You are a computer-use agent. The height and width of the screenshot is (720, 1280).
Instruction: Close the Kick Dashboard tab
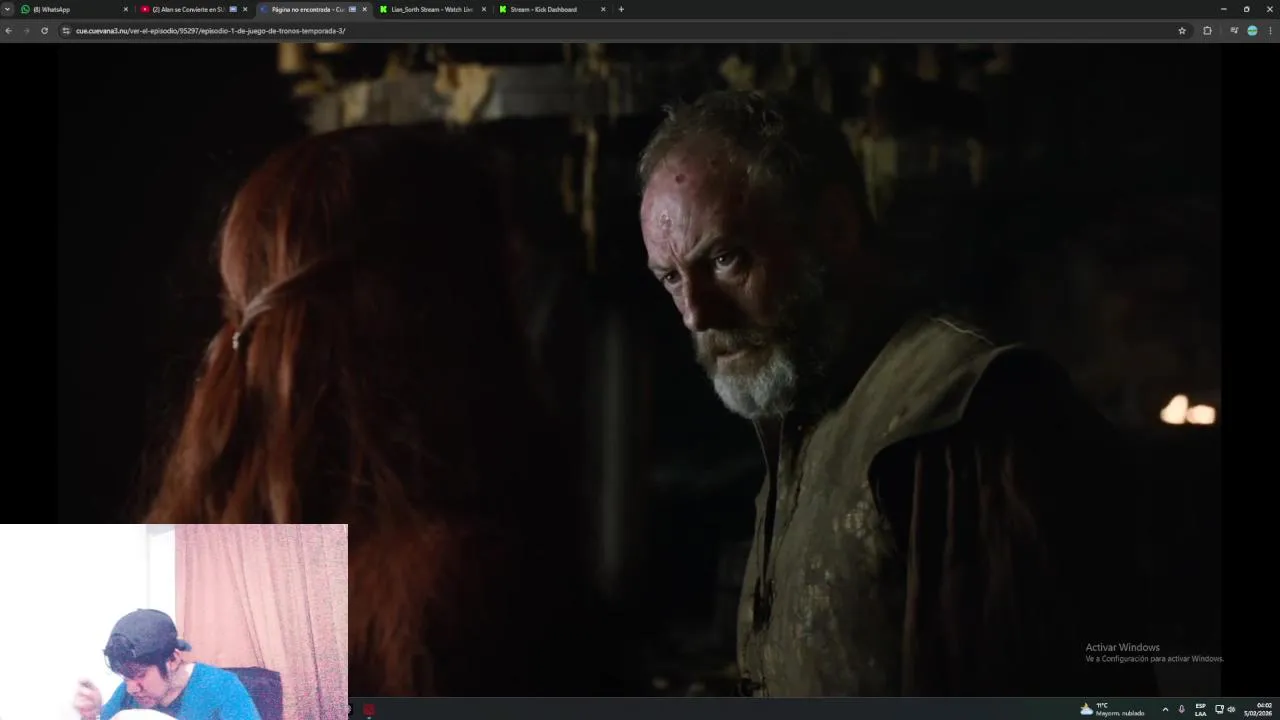click(603, 9)
